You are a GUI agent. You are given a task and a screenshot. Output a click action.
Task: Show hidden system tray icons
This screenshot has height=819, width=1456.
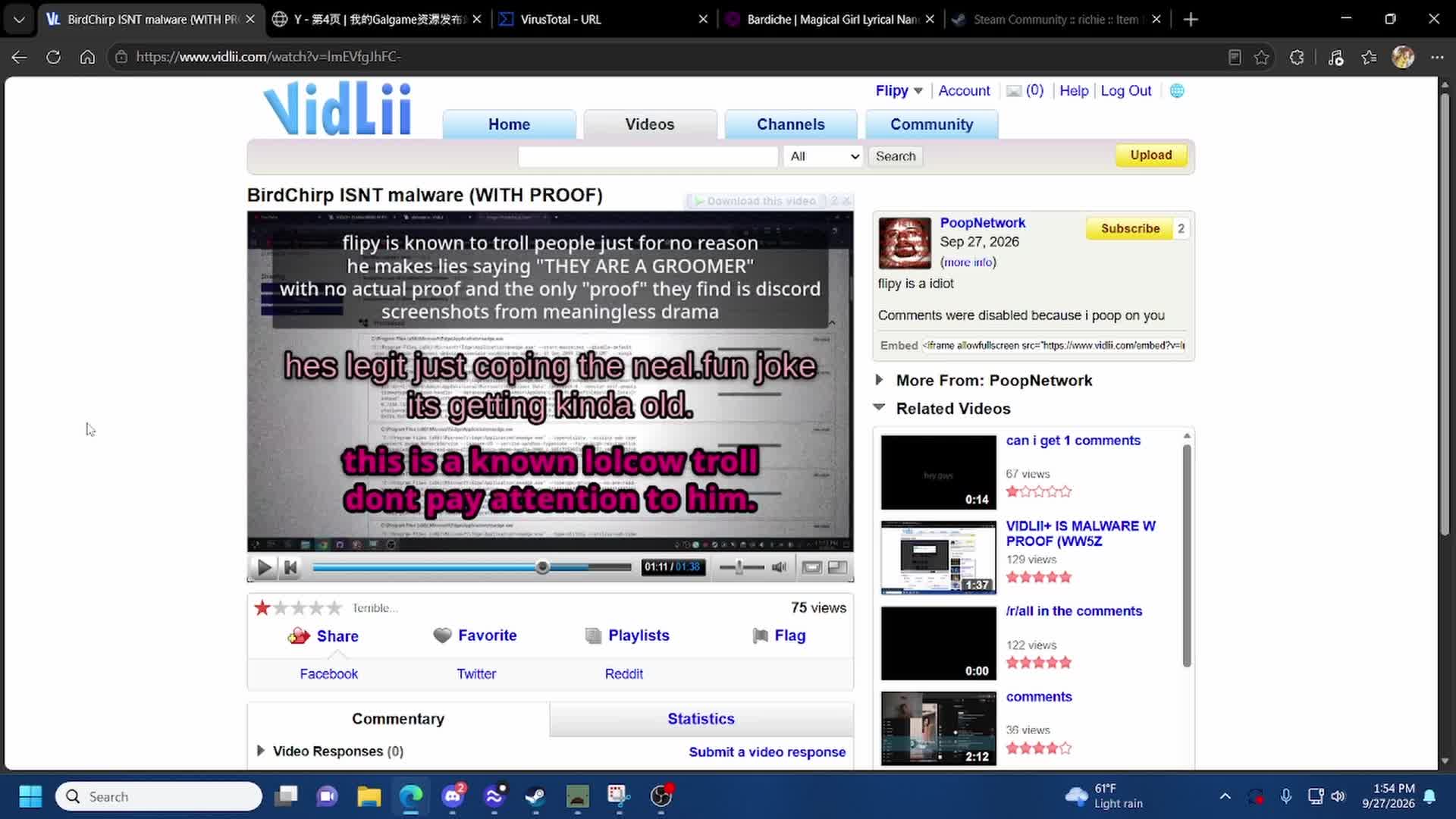coord(1225,796)
